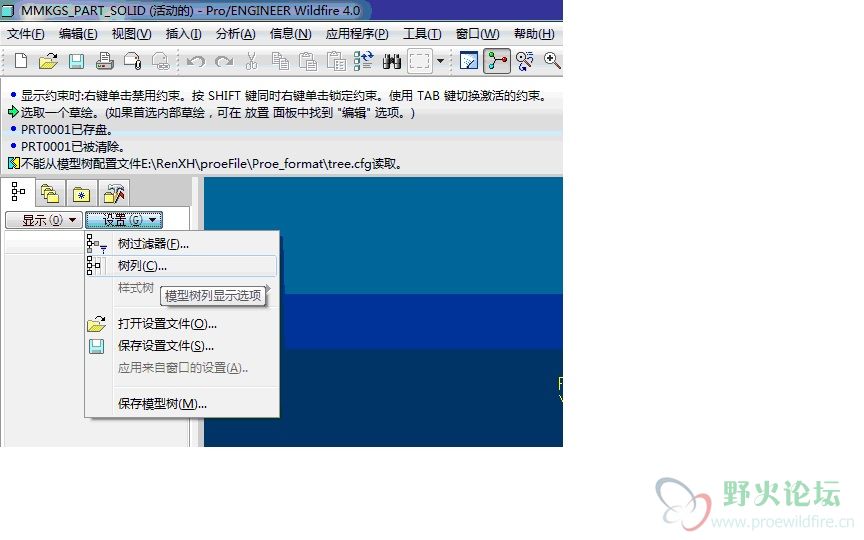Click the repaint screen icon
This screenshot has width=864, height=540.
pos(469,61)
